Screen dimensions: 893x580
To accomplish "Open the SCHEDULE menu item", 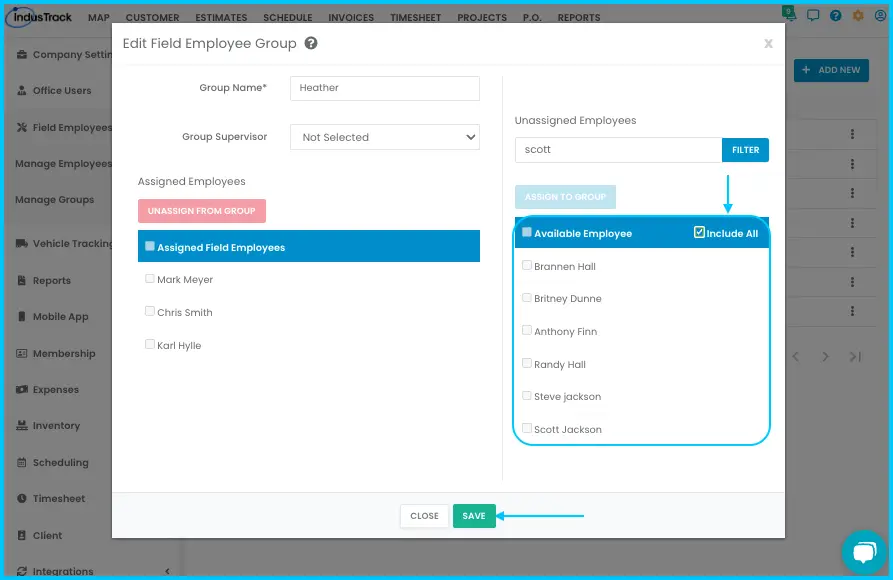I will [288, 18].
